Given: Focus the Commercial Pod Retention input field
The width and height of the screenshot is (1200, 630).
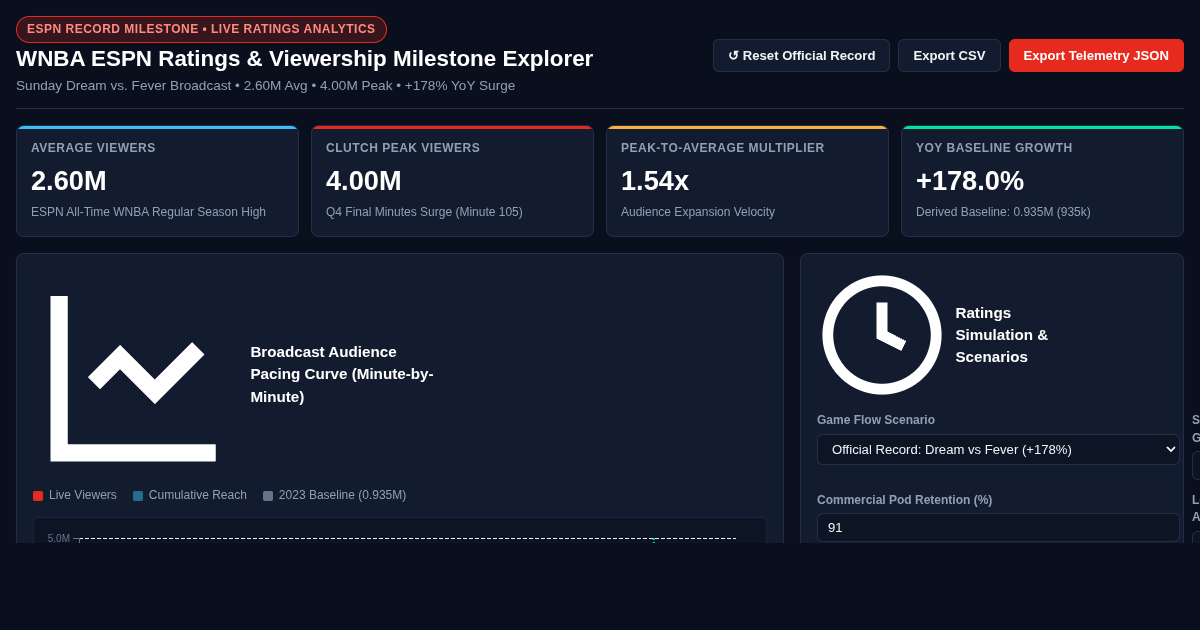Looking at the screenshot, I should click(998, 528).
